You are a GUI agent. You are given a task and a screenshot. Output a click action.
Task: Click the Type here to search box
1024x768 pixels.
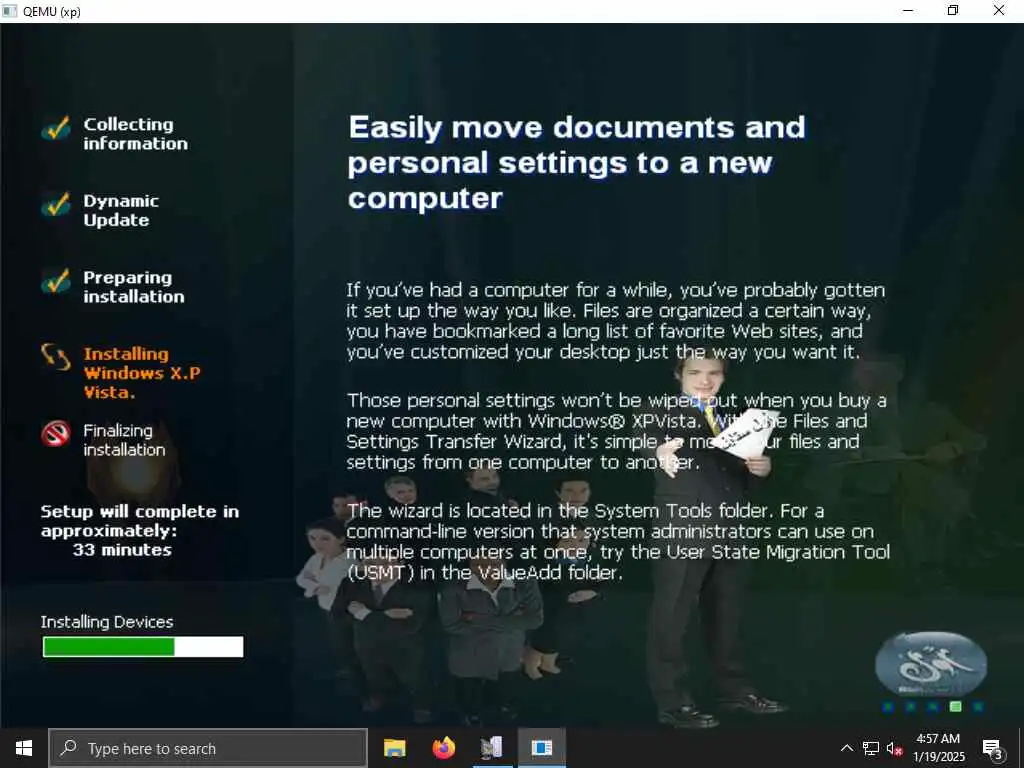(x=208, y=748)
